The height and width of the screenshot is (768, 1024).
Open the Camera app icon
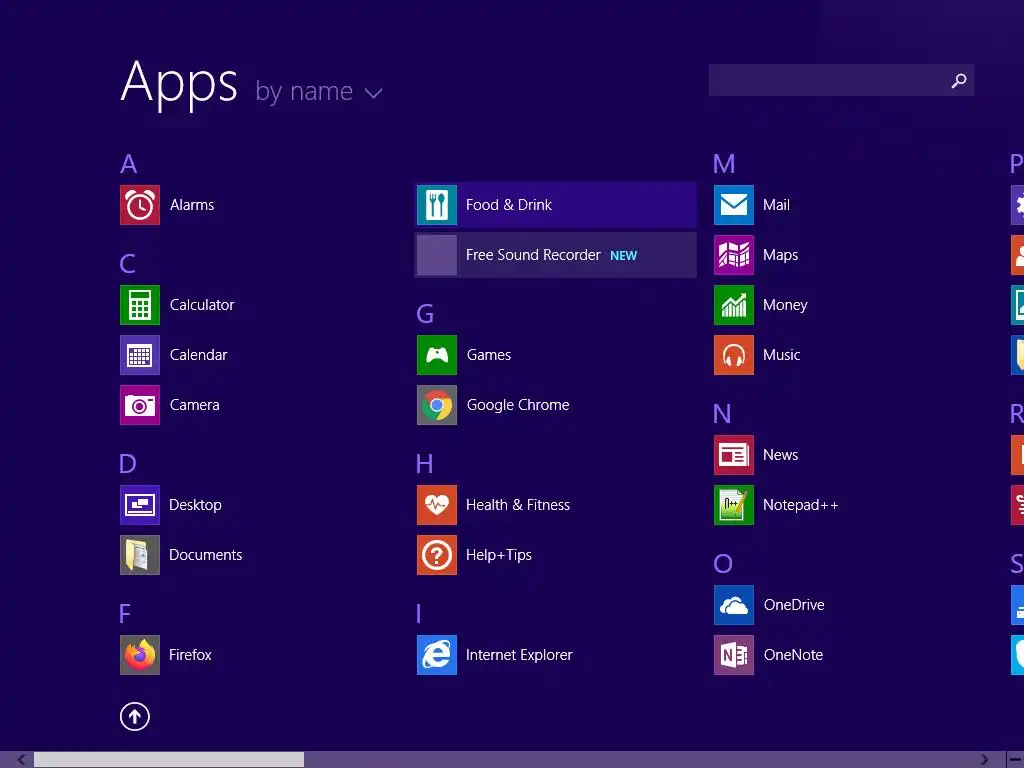(x=140, y=405)
